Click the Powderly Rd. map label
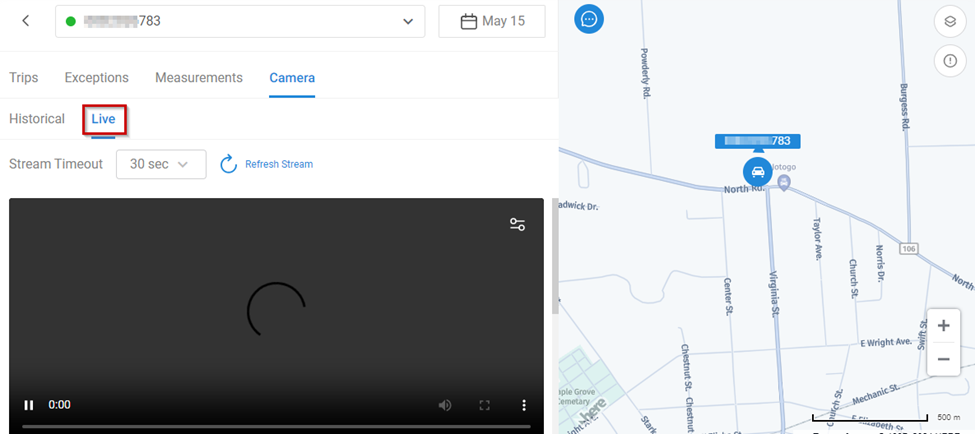975x434 pixels. pos(644,74)
